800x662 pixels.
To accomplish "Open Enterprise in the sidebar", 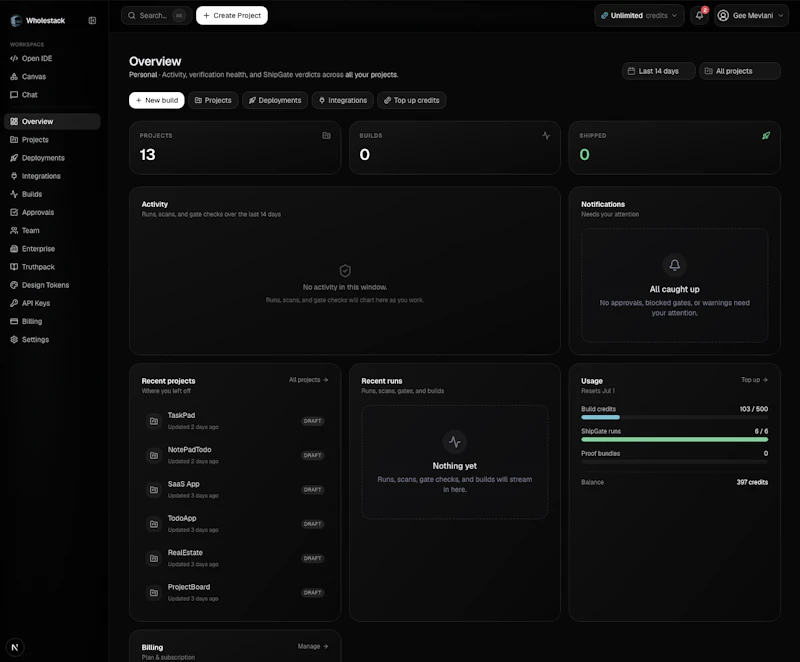I will coord(52,249).
